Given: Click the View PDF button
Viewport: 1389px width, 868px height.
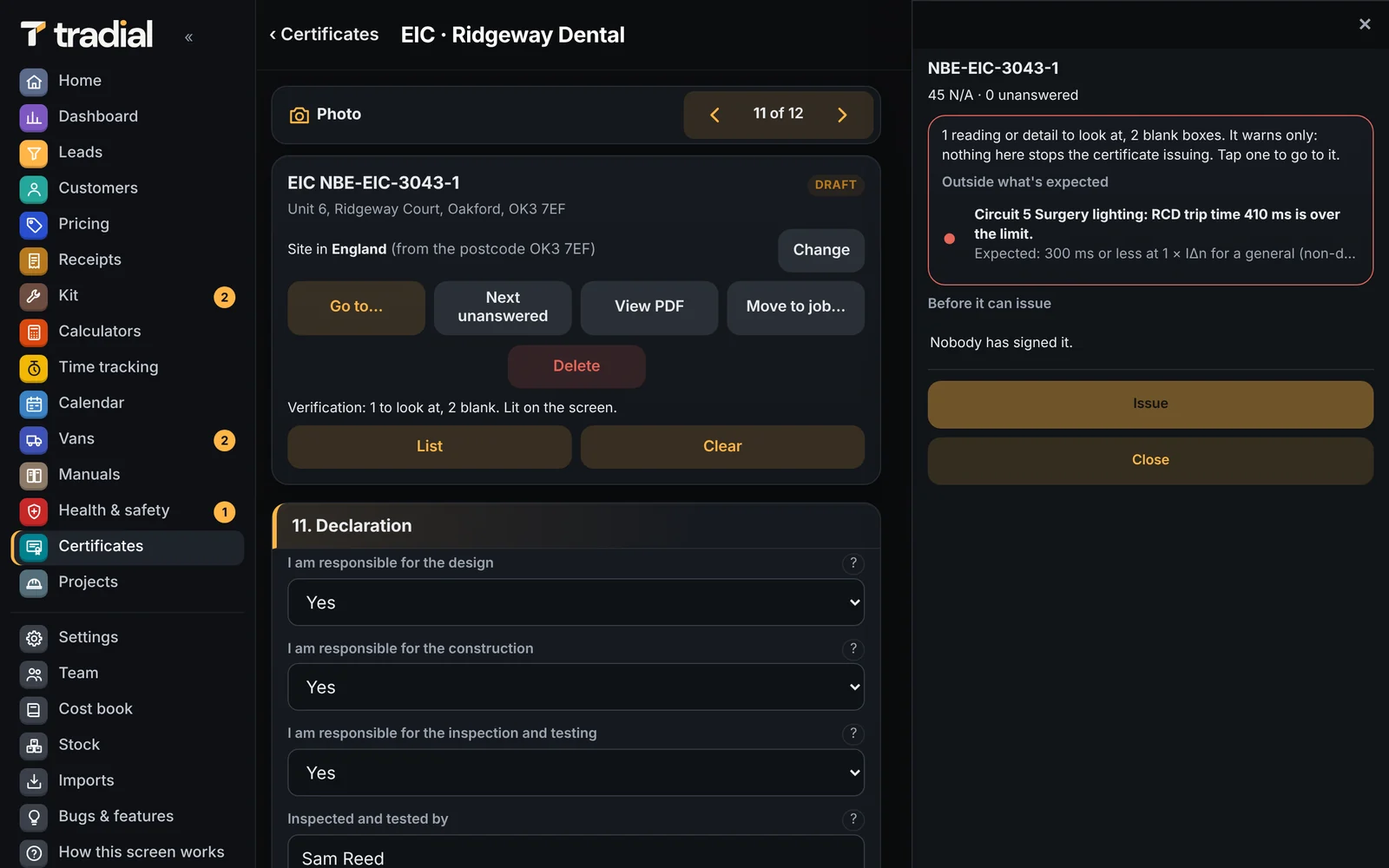Looking at the screenshot, I should click(x=649, y=307).
